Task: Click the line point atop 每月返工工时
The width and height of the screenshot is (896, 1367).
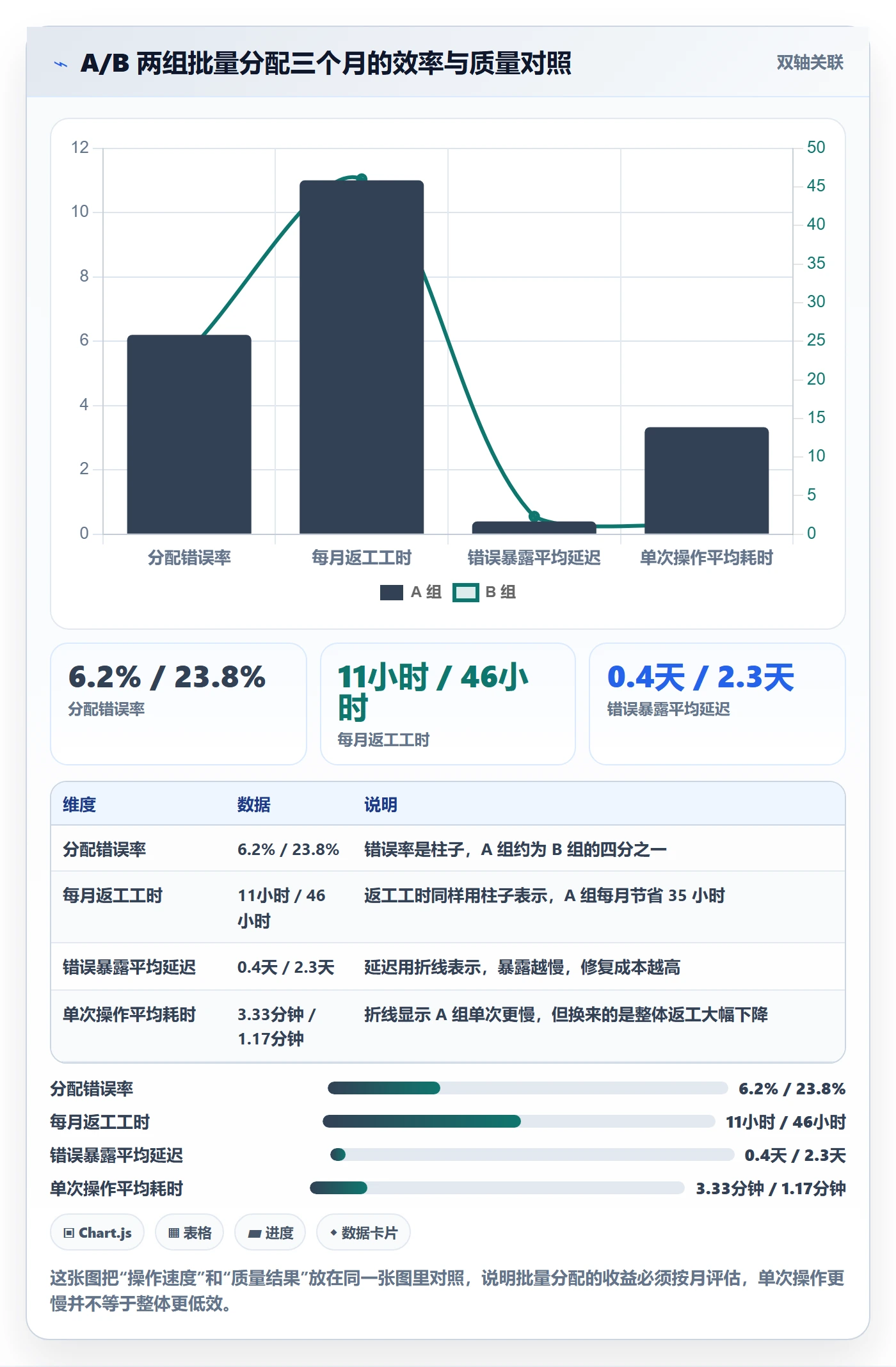Action: [362, 179]
